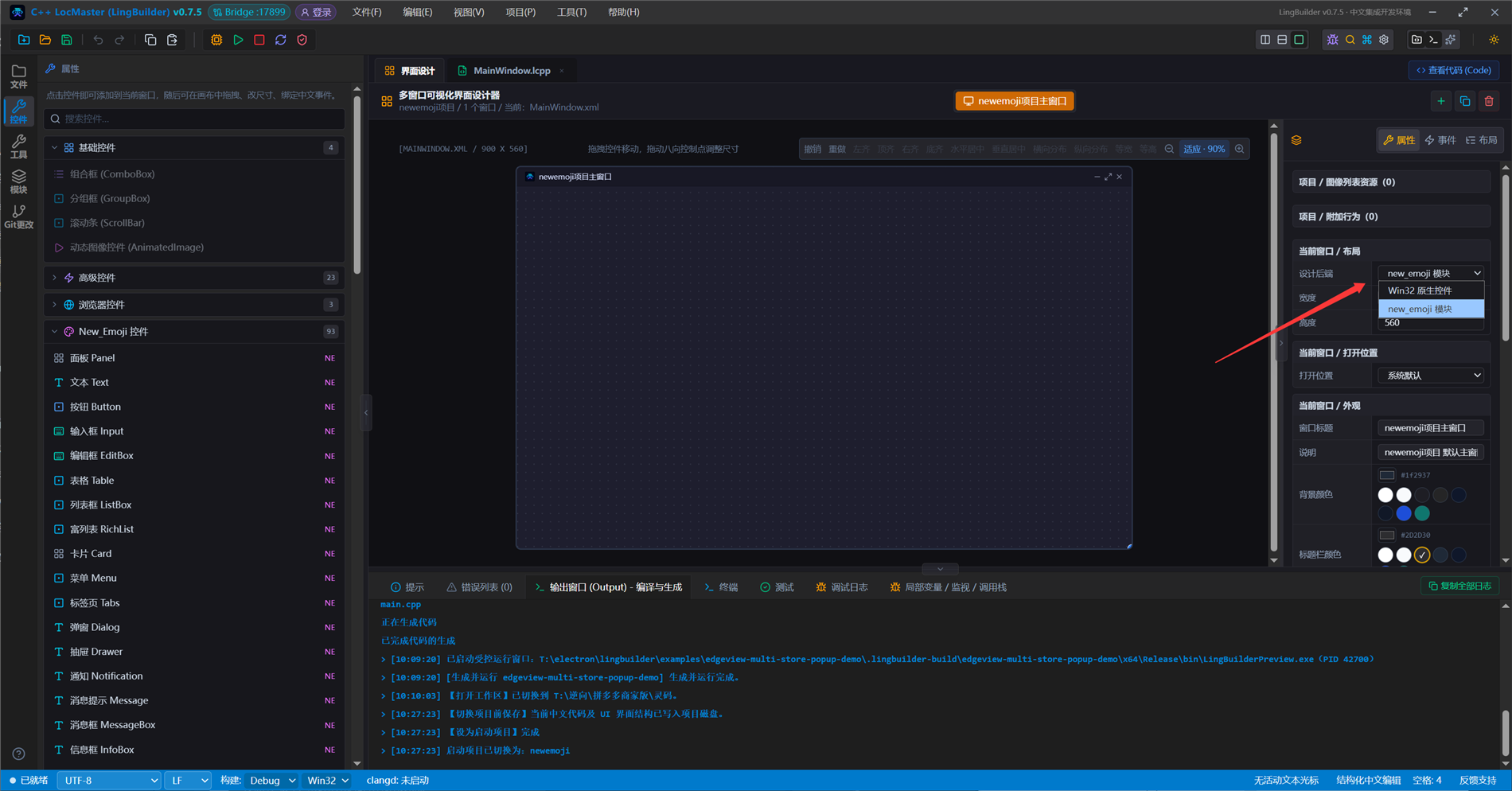1512x791 pixels.
Task: Open the 模块 sidebar panel
Action: pos(18,181)
